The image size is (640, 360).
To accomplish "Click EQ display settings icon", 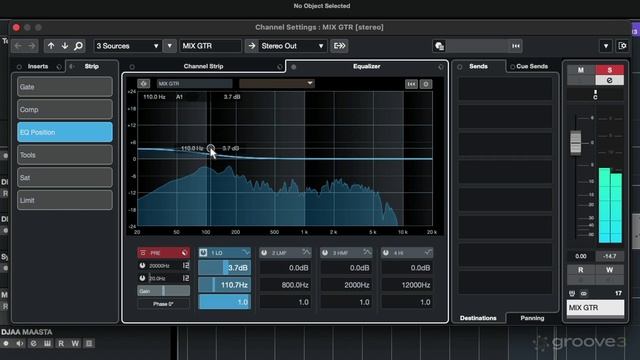I will (426, 84).
